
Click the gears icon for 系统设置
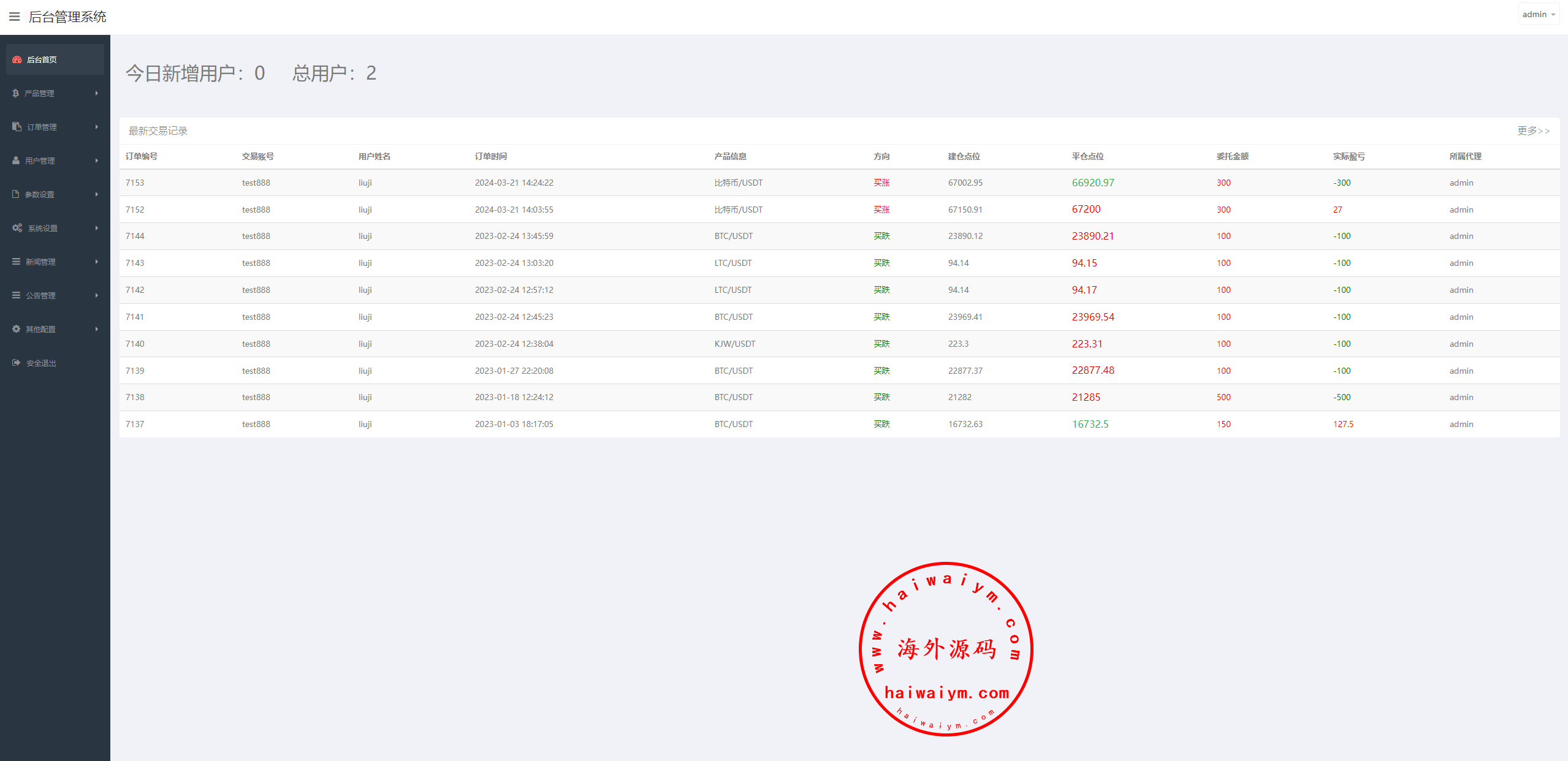[x=17, y=228]
